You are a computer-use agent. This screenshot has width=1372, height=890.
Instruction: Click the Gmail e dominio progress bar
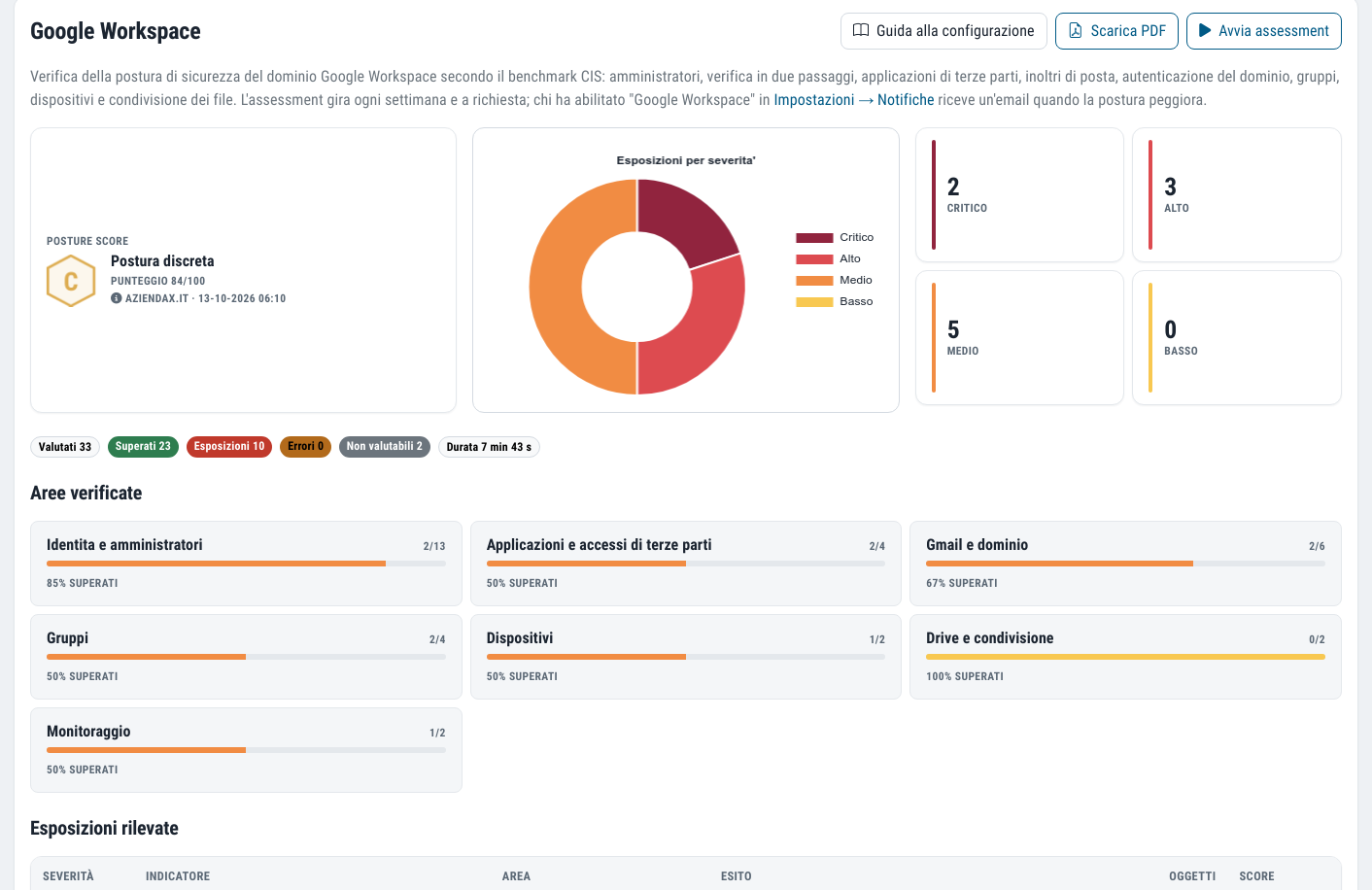(x=1125, y=564)
